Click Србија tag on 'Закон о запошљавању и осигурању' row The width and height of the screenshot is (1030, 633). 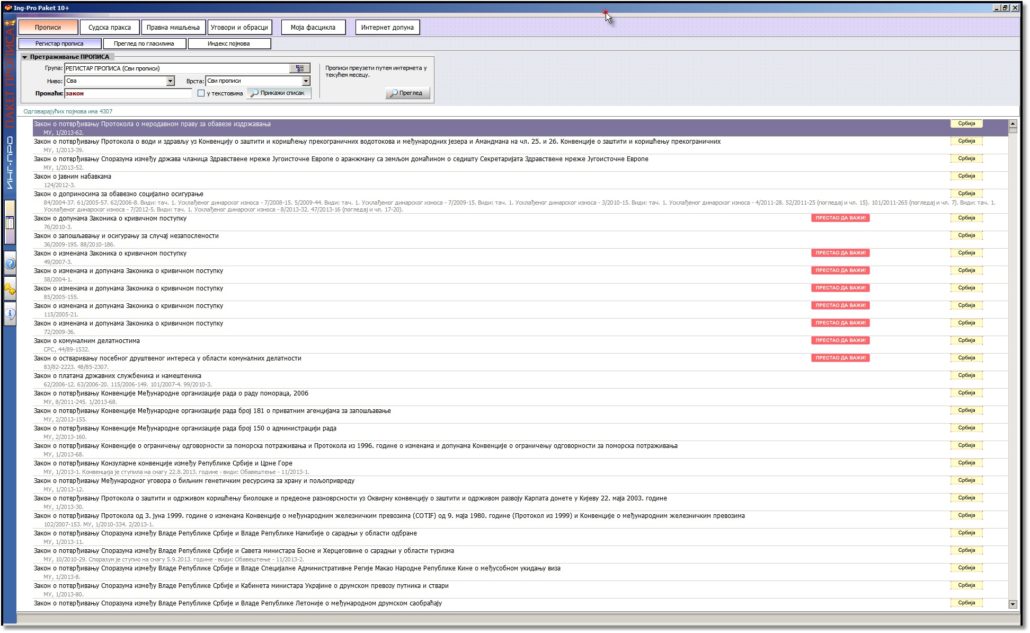point(966,235)
